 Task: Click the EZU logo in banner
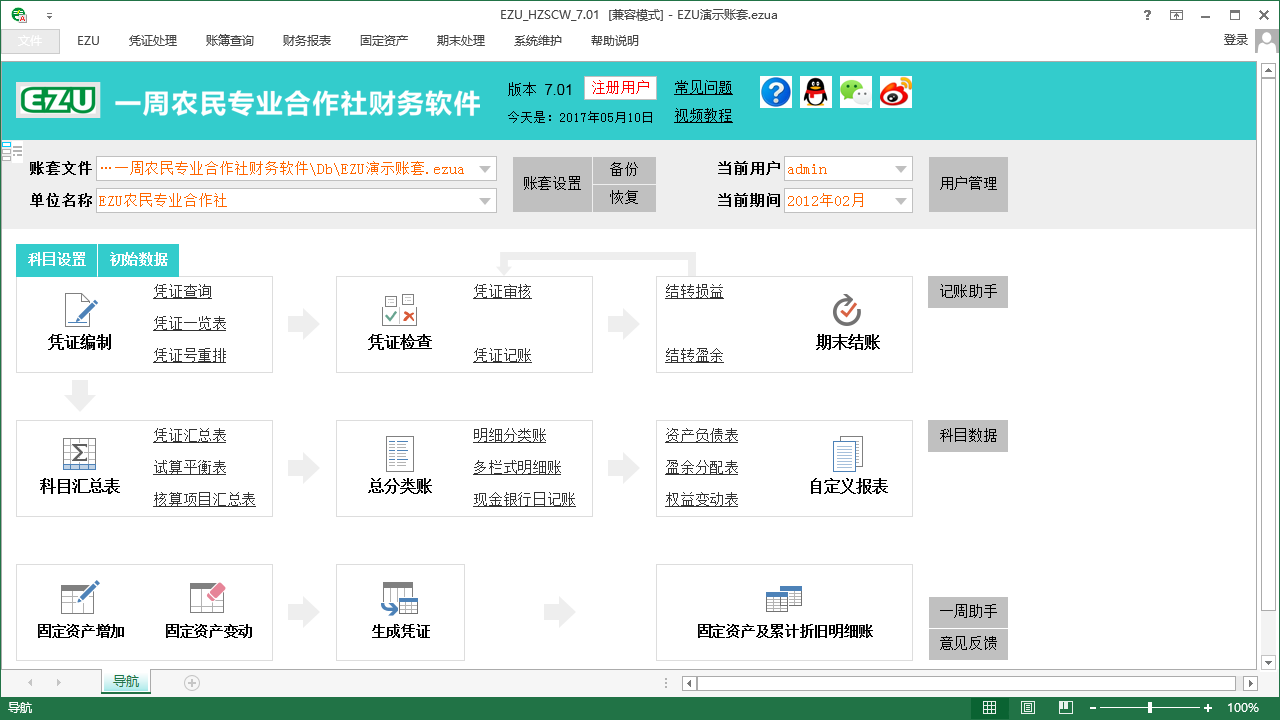[x=58, y=100]
